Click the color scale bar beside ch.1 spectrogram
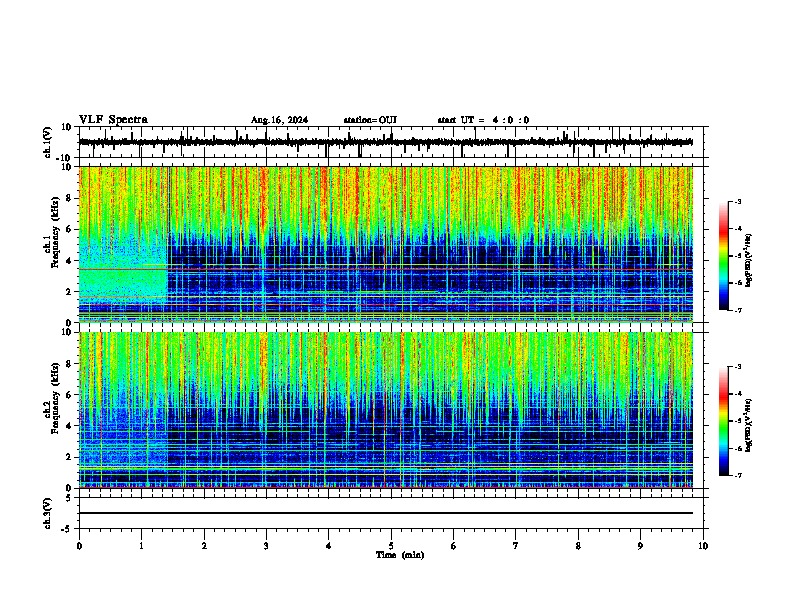Image resolution: width=792 pixels, height=612 pixels. pos(723,256)
